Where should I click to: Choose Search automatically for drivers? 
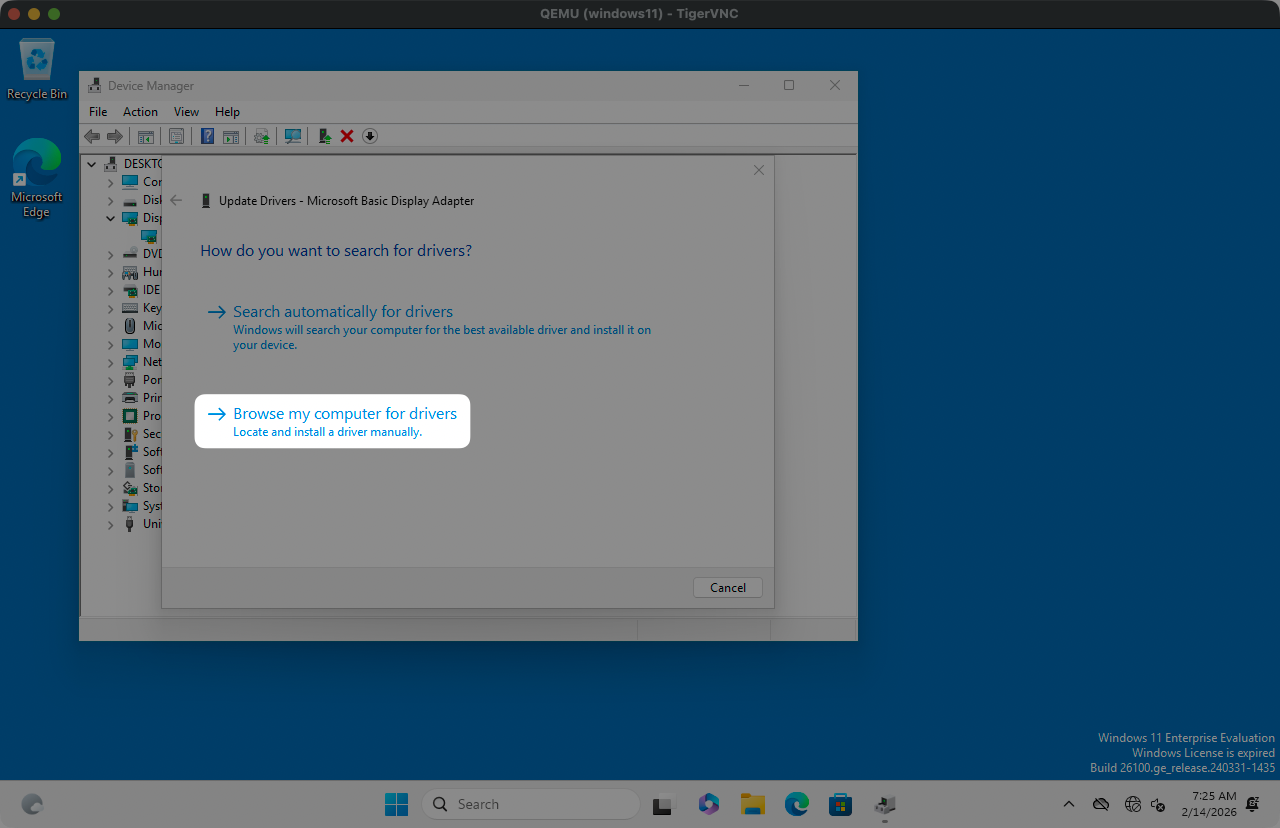pyautogui.click(x=342, y=312)
